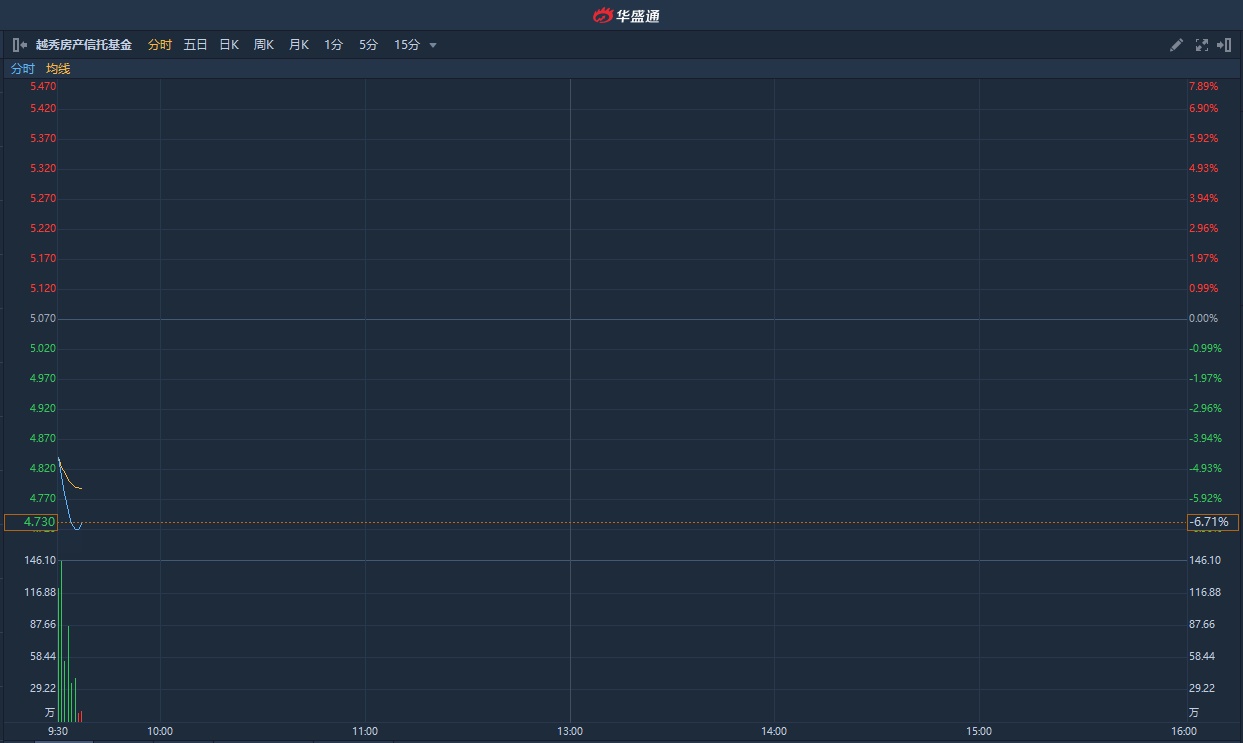Collapse the left panel with arrow icon
1243x743 pixels.
coord(19,45)
